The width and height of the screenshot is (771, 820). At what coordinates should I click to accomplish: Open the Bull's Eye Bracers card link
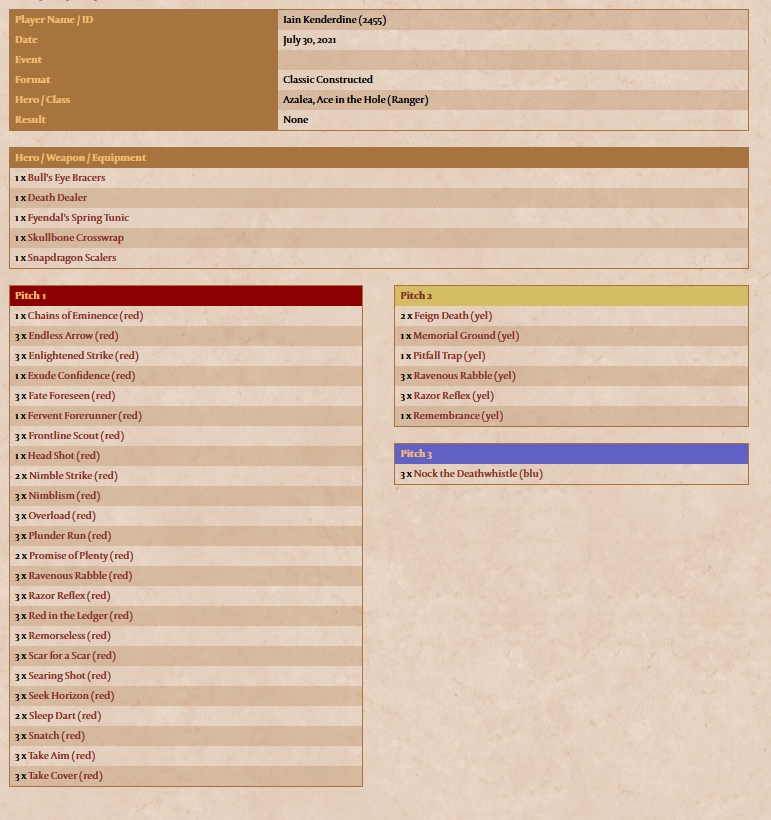66,178
